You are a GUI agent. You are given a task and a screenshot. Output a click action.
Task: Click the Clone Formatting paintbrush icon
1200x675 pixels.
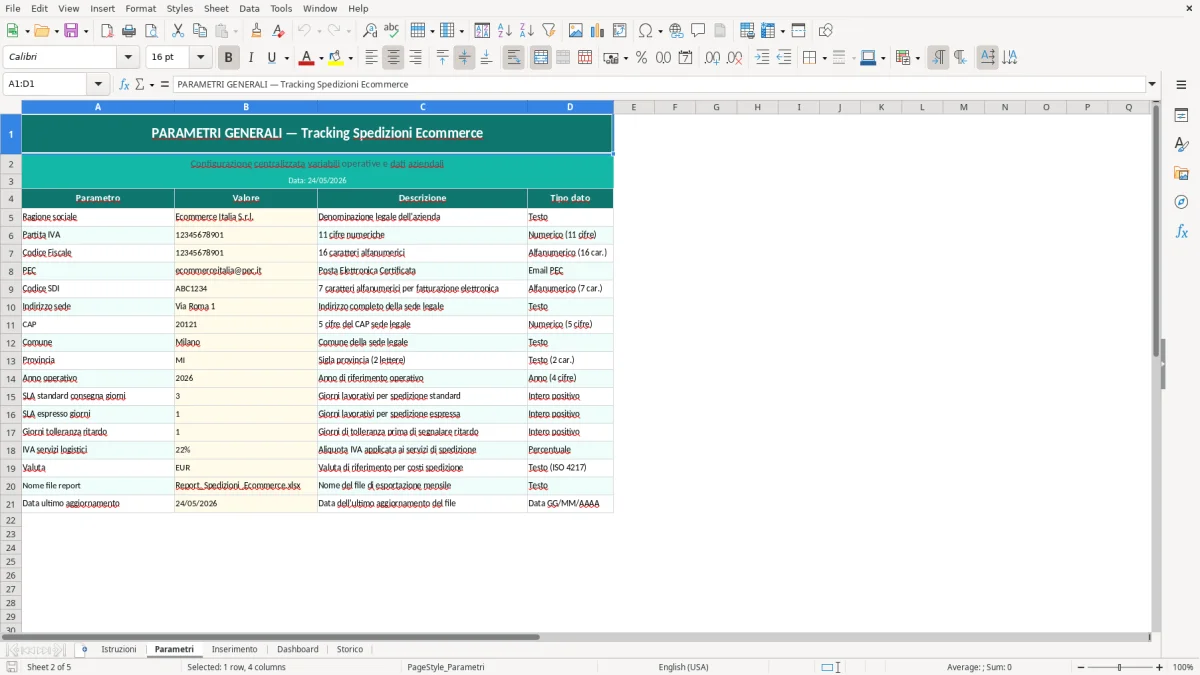[256, 31]
